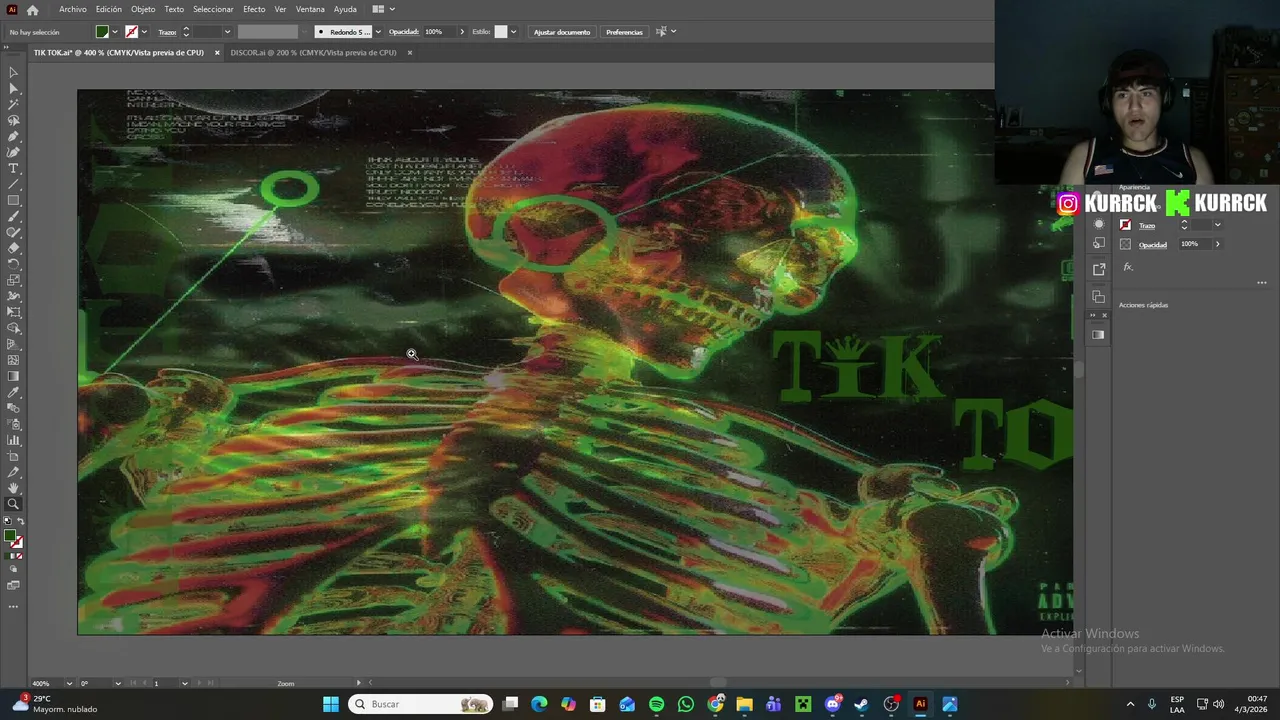This screenshot has height=720, width=1280.
Task: Select the Gradient tool
Action: tap(13, 376)
